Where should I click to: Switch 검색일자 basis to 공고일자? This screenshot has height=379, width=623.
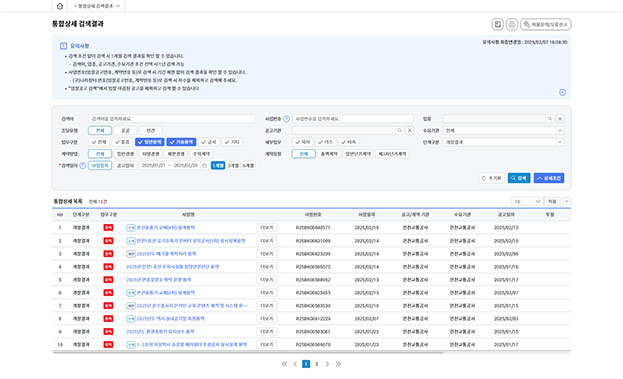125,166
